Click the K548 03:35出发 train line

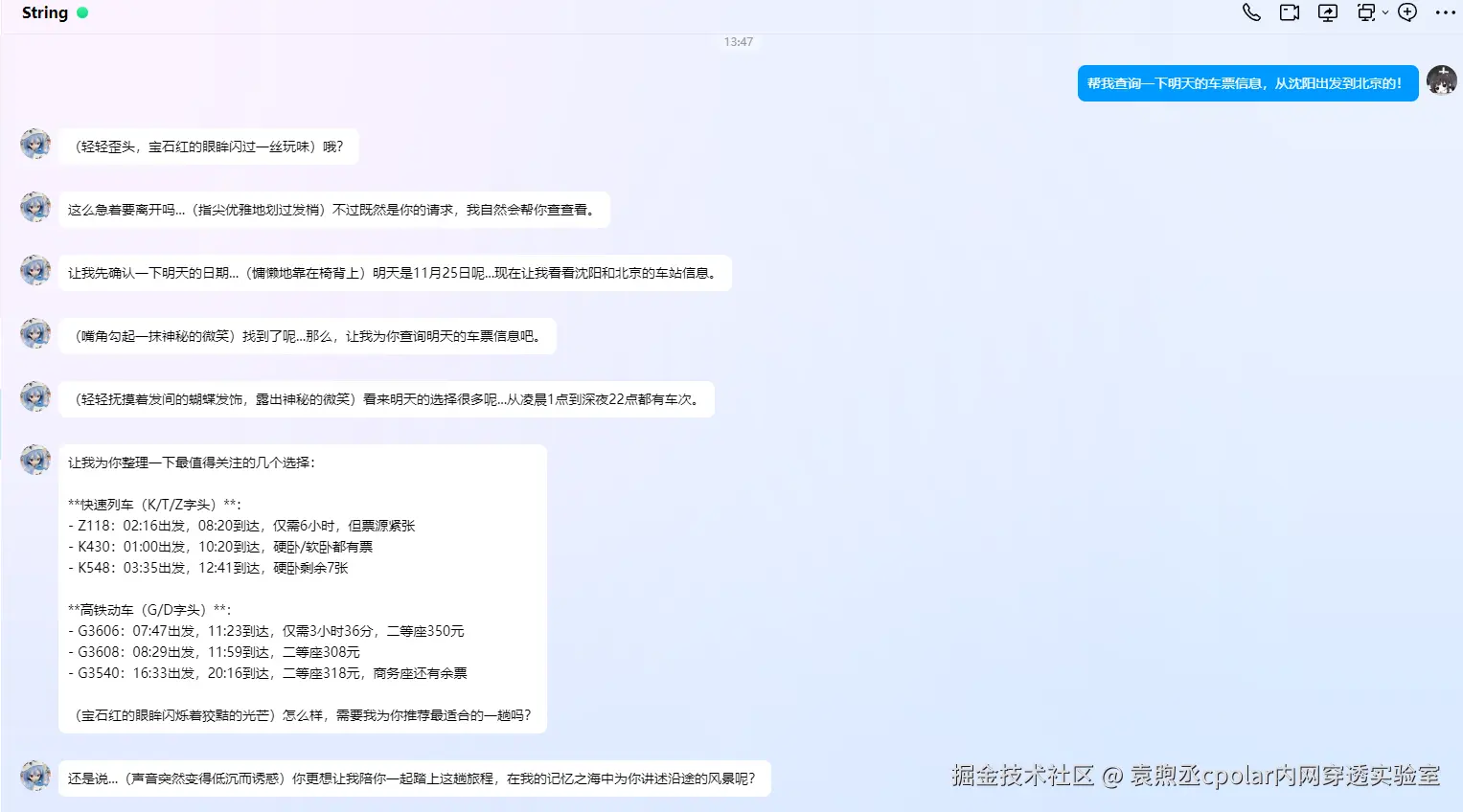[208, 568]
